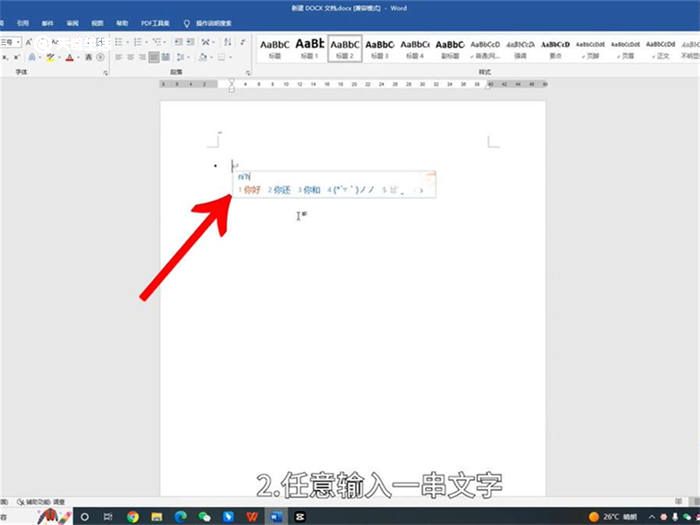Click the line spacing icon
700x525 pixels.
[180, 57]
